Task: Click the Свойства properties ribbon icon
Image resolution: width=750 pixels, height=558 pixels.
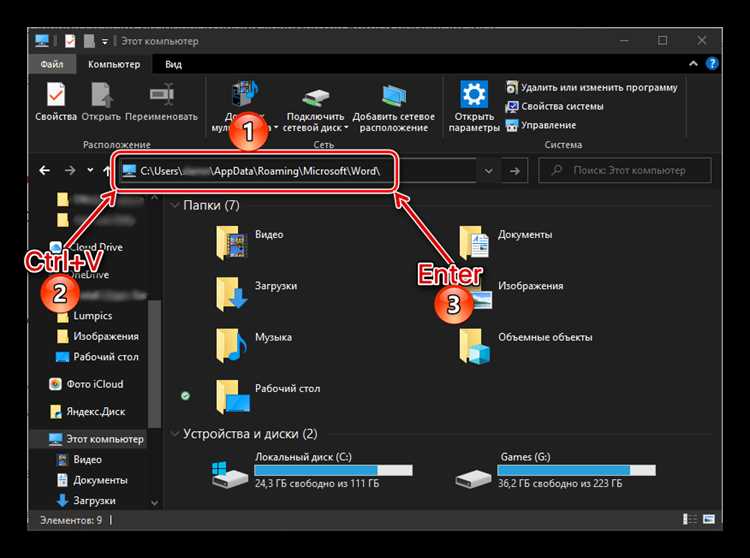Action: point(56,95)
